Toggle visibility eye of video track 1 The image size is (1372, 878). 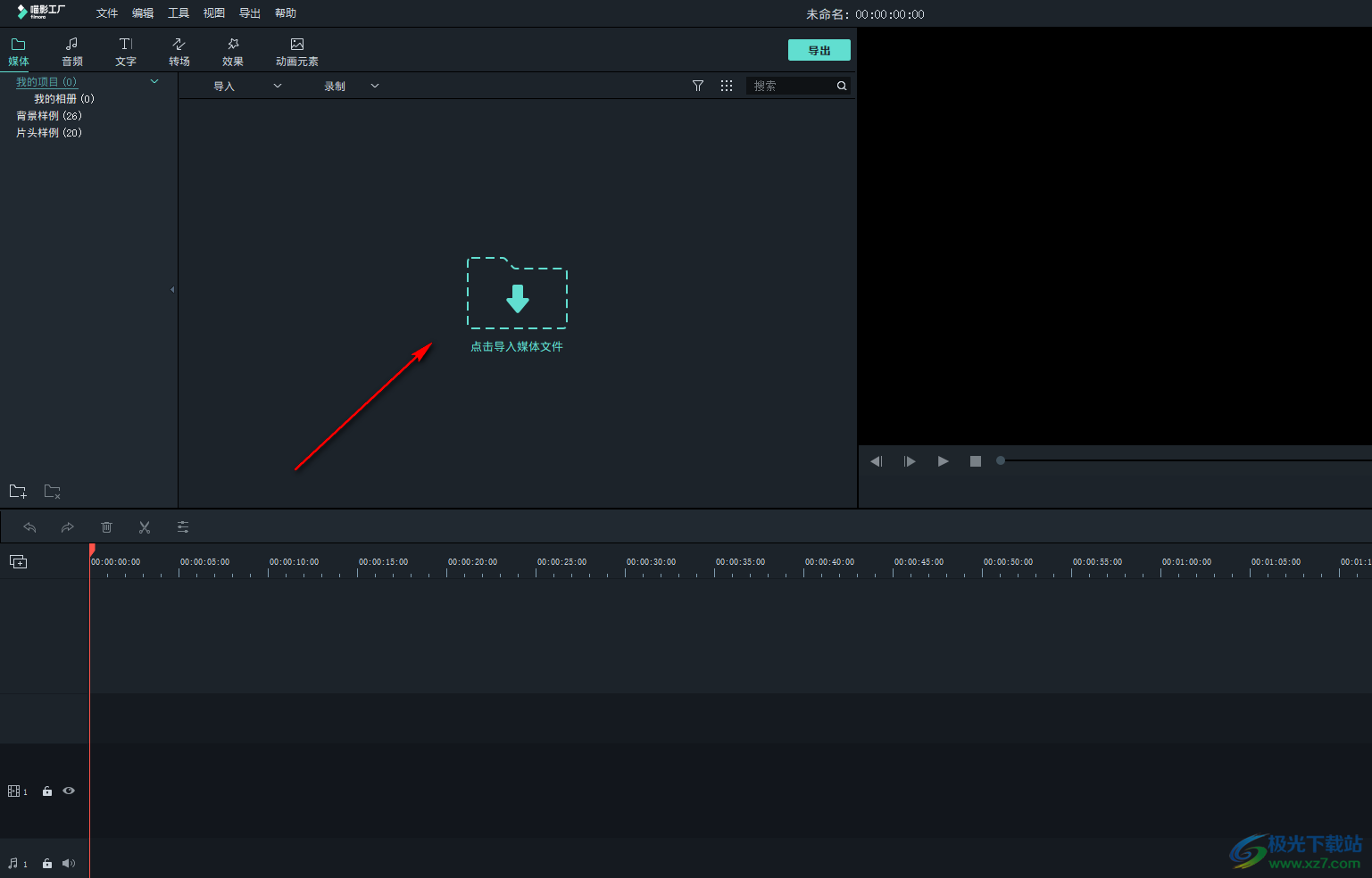tap(69, 791)
